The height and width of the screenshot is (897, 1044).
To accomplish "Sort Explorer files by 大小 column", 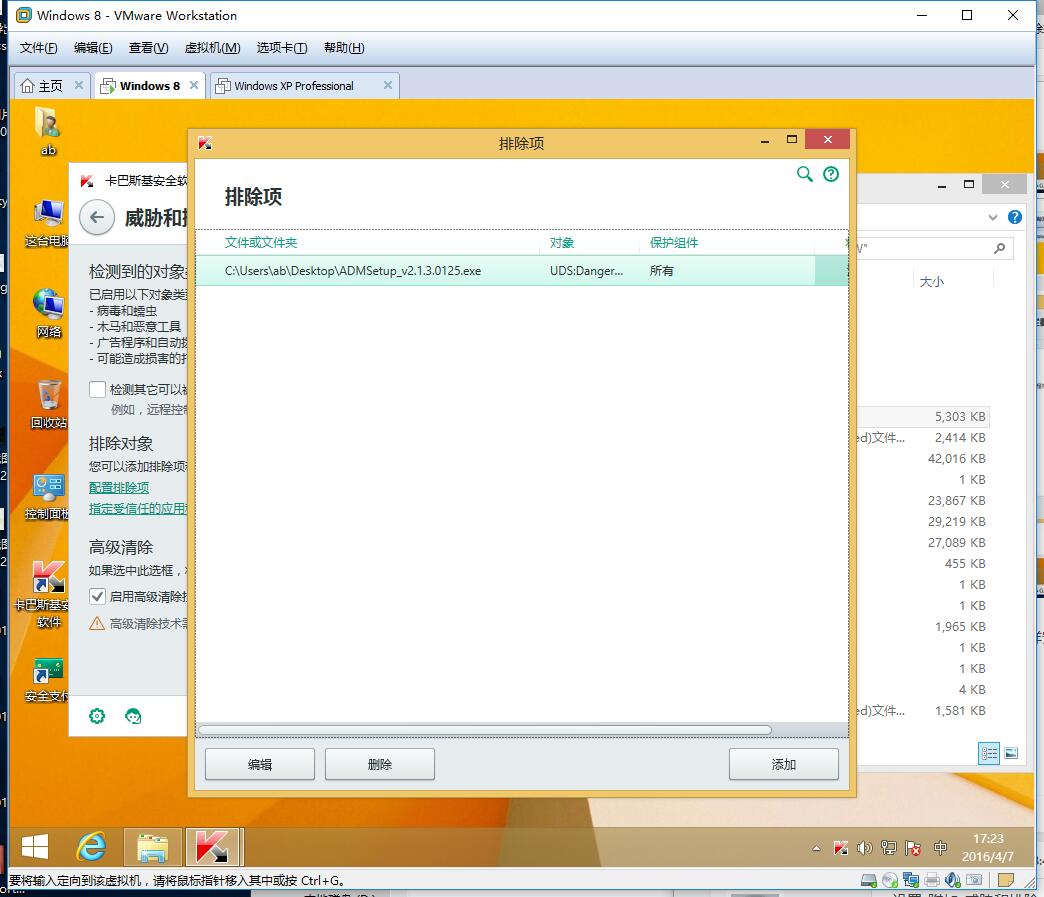I will (931, 282).
